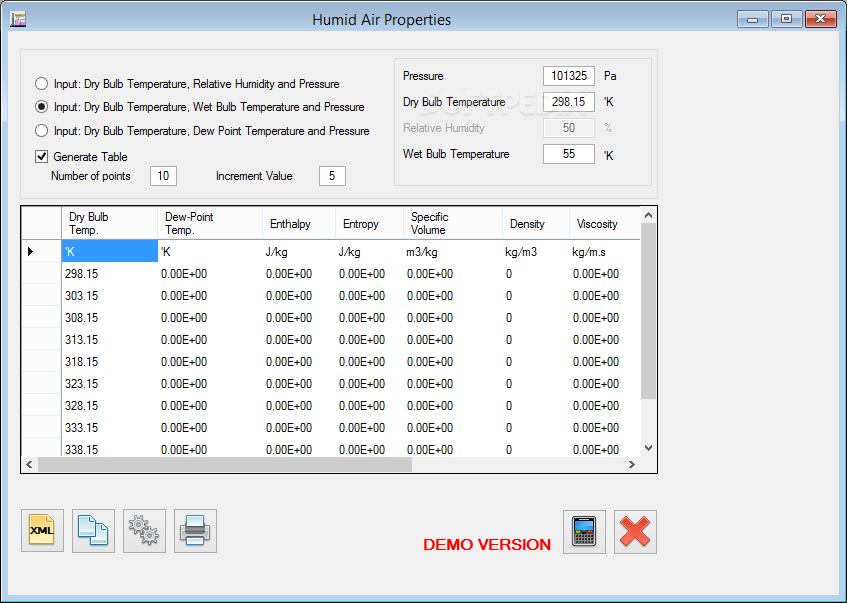This screenshot has height=603, width=847.
Task: Click the Viscosity column header
Action: click(604, 223)
